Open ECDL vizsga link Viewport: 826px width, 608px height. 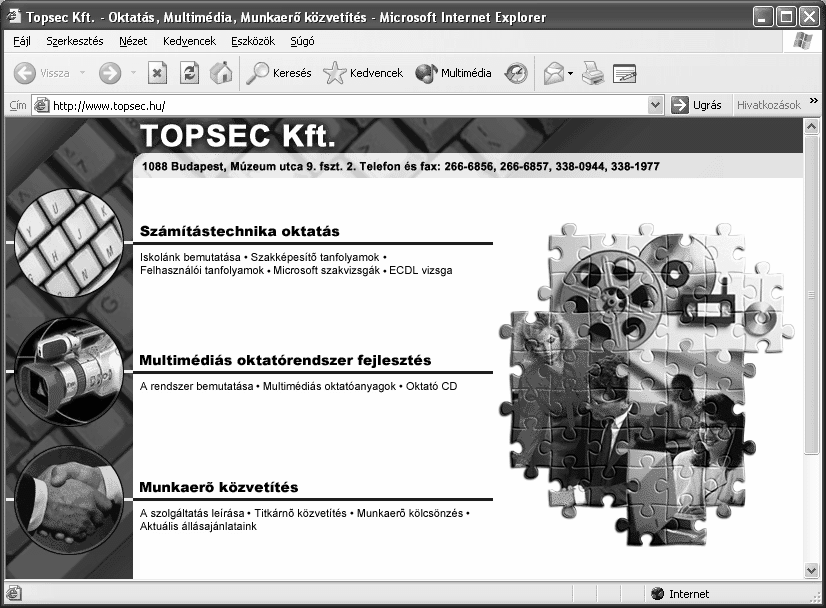[x=421, y=270]
